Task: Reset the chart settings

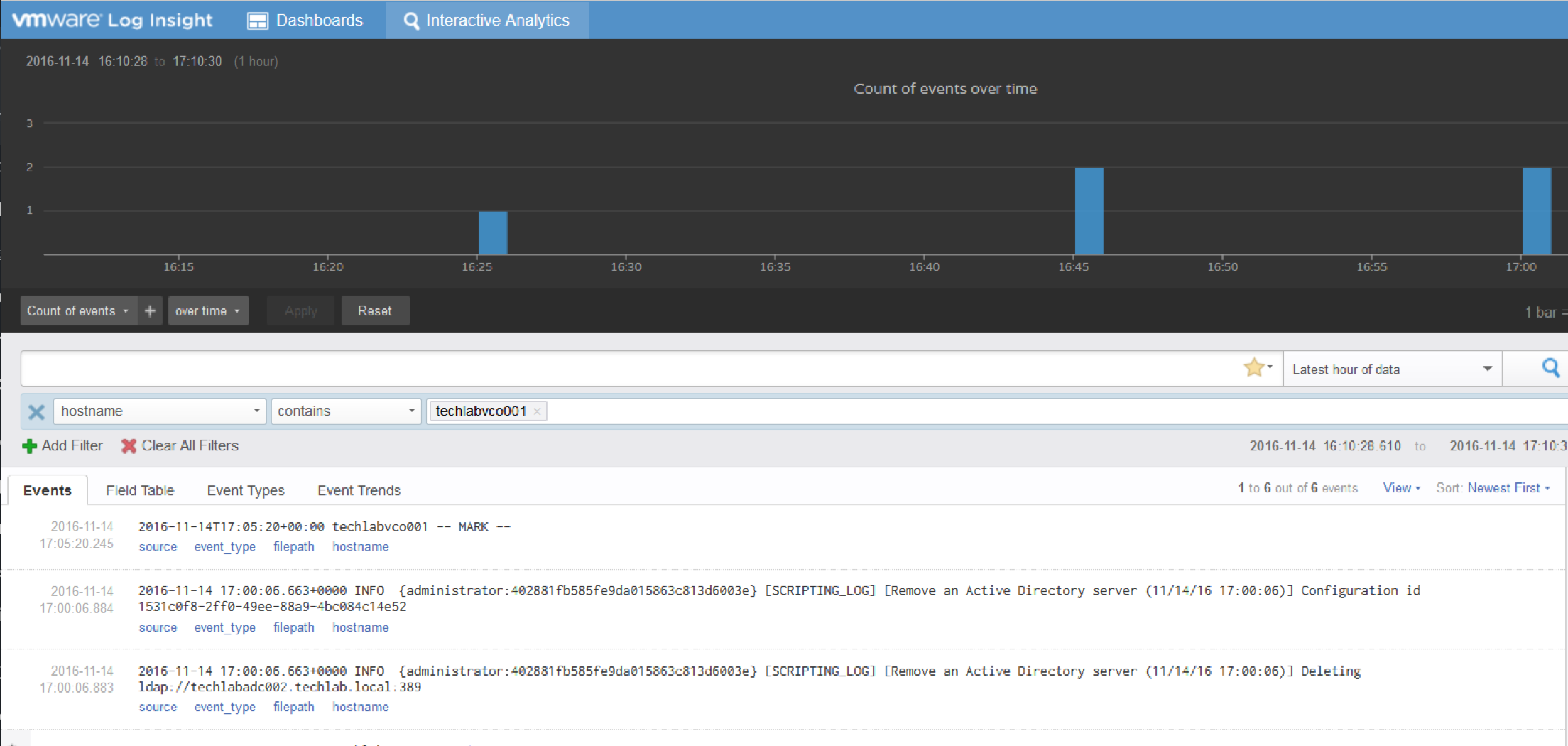Action: click(375, 310)
